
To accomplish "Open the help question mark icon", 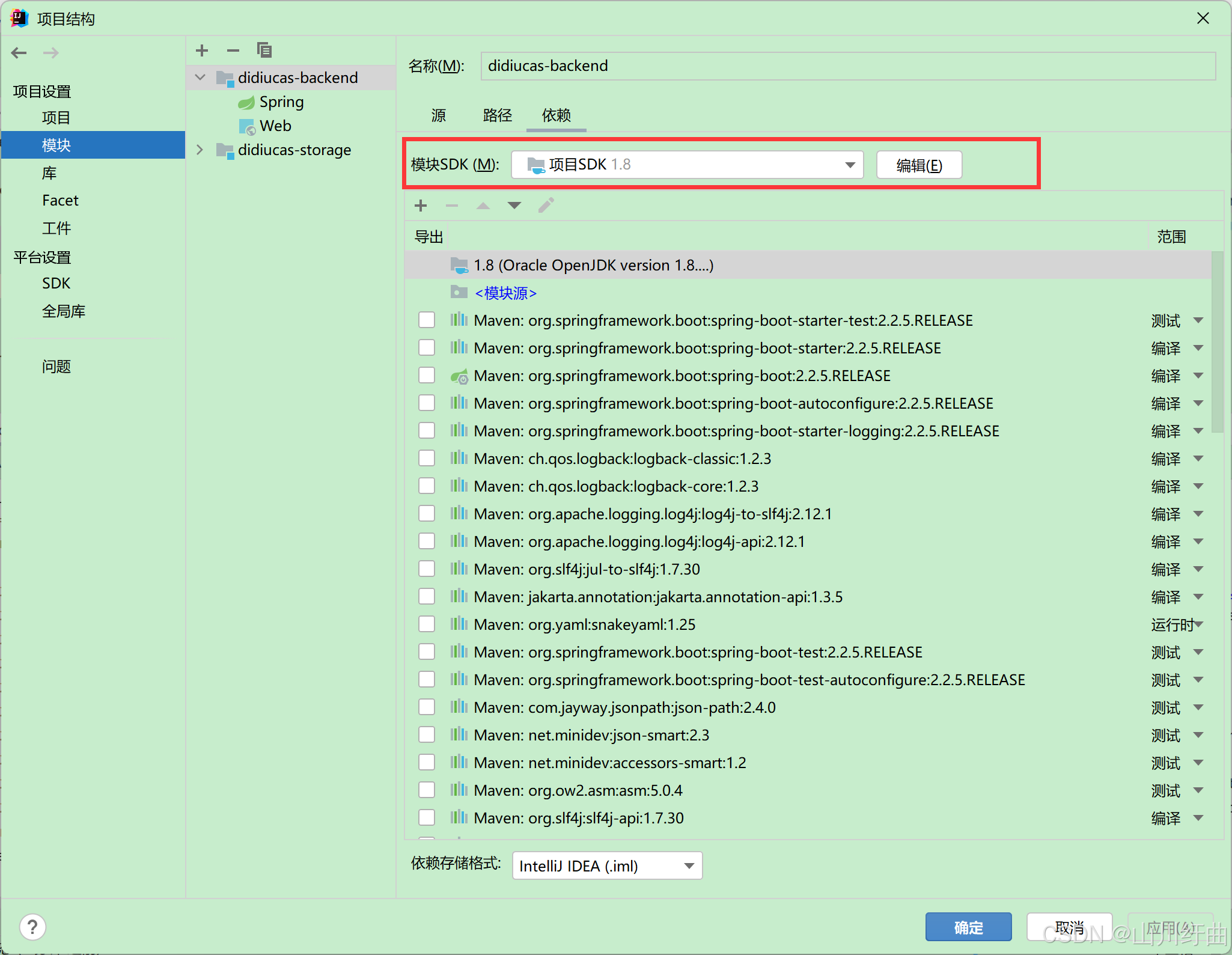I will (32, 927).
